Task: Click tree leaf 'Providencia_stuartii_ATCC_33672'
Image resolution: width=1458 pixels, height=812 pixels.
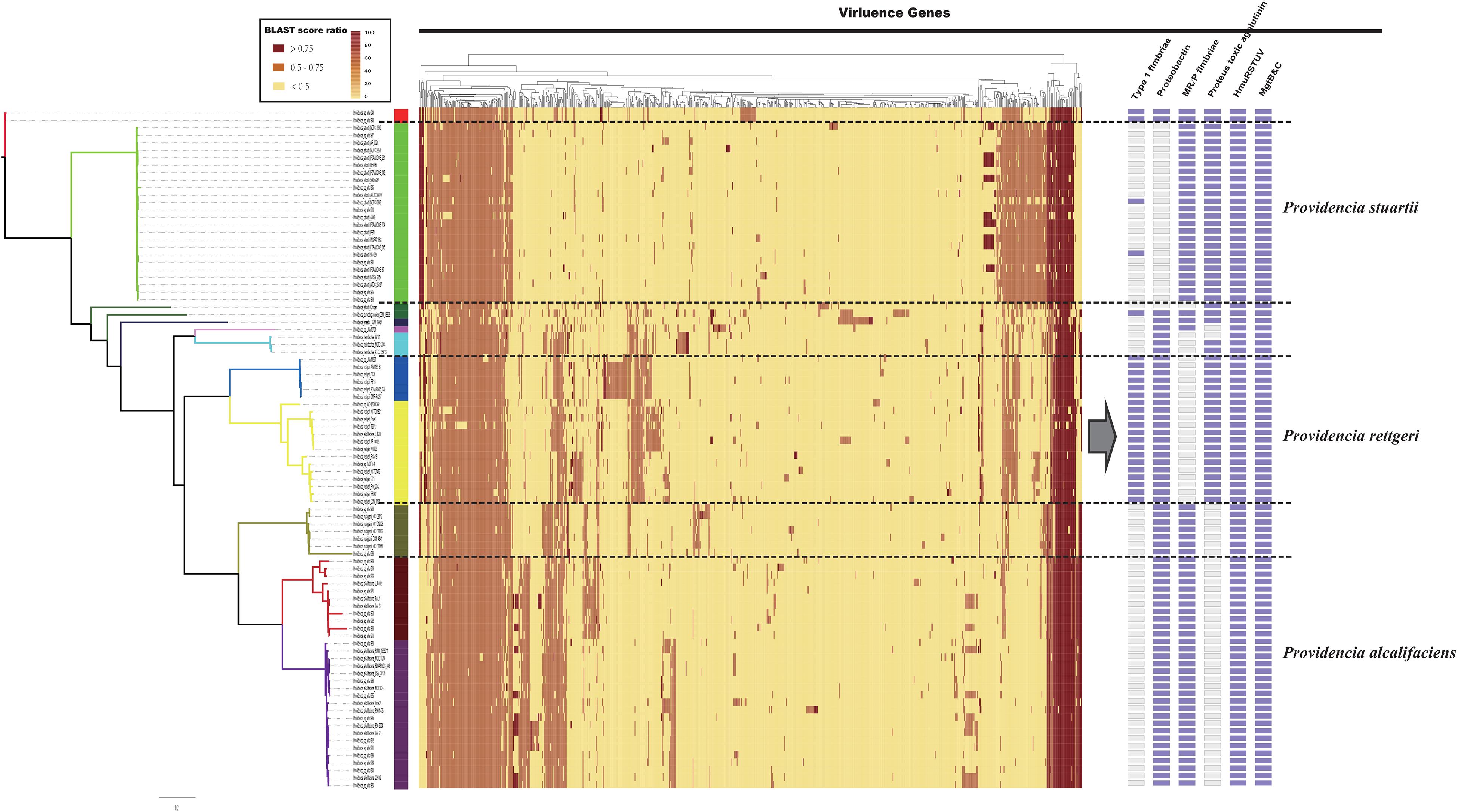Action: point(367,195)
